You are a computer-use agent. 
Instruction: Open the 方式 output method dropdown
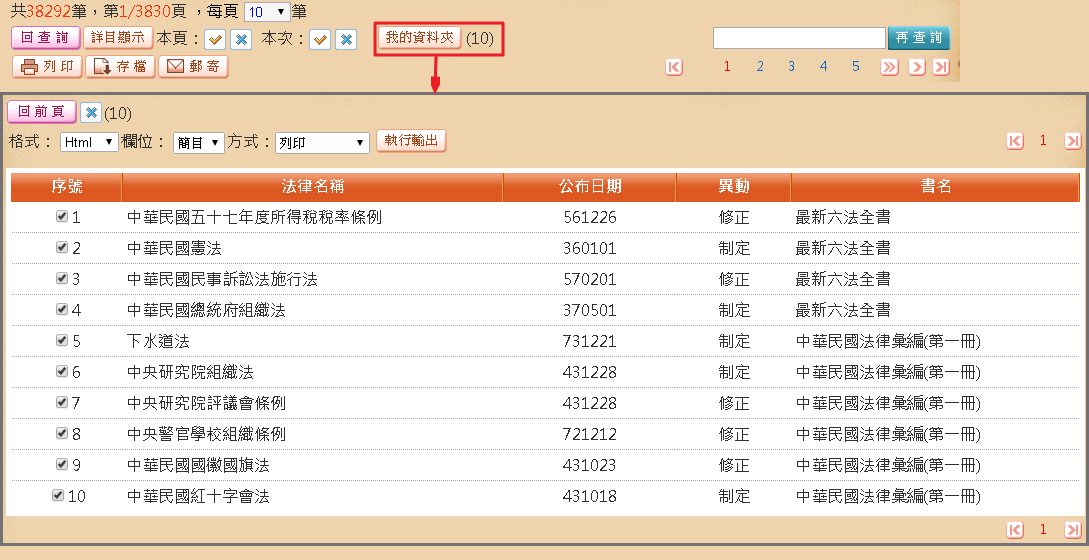tap(323, 143)
